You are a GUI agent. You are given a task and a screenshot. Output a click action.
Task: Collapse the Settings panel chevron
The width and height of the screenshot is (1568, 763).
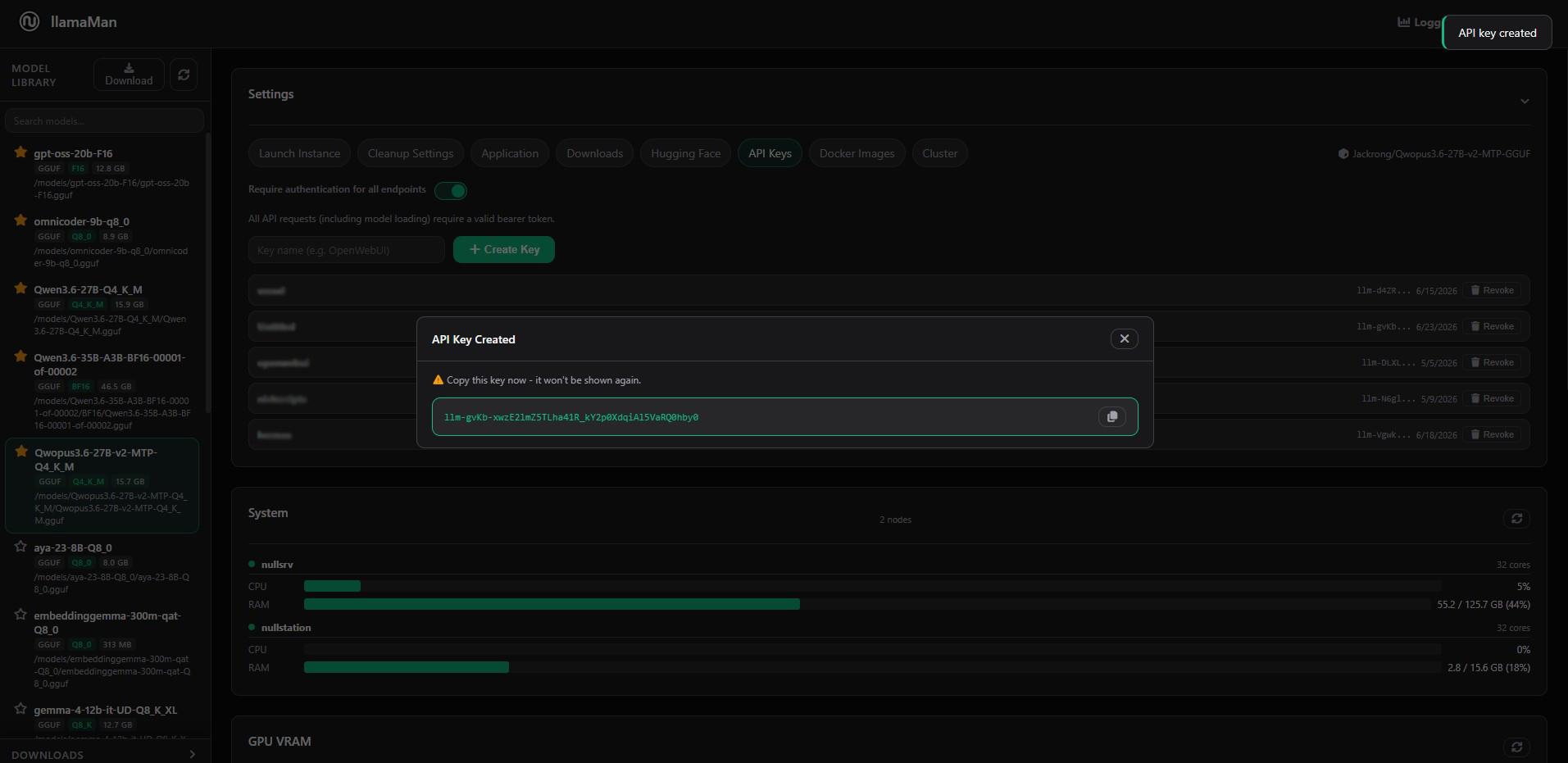coord(1525,102)
